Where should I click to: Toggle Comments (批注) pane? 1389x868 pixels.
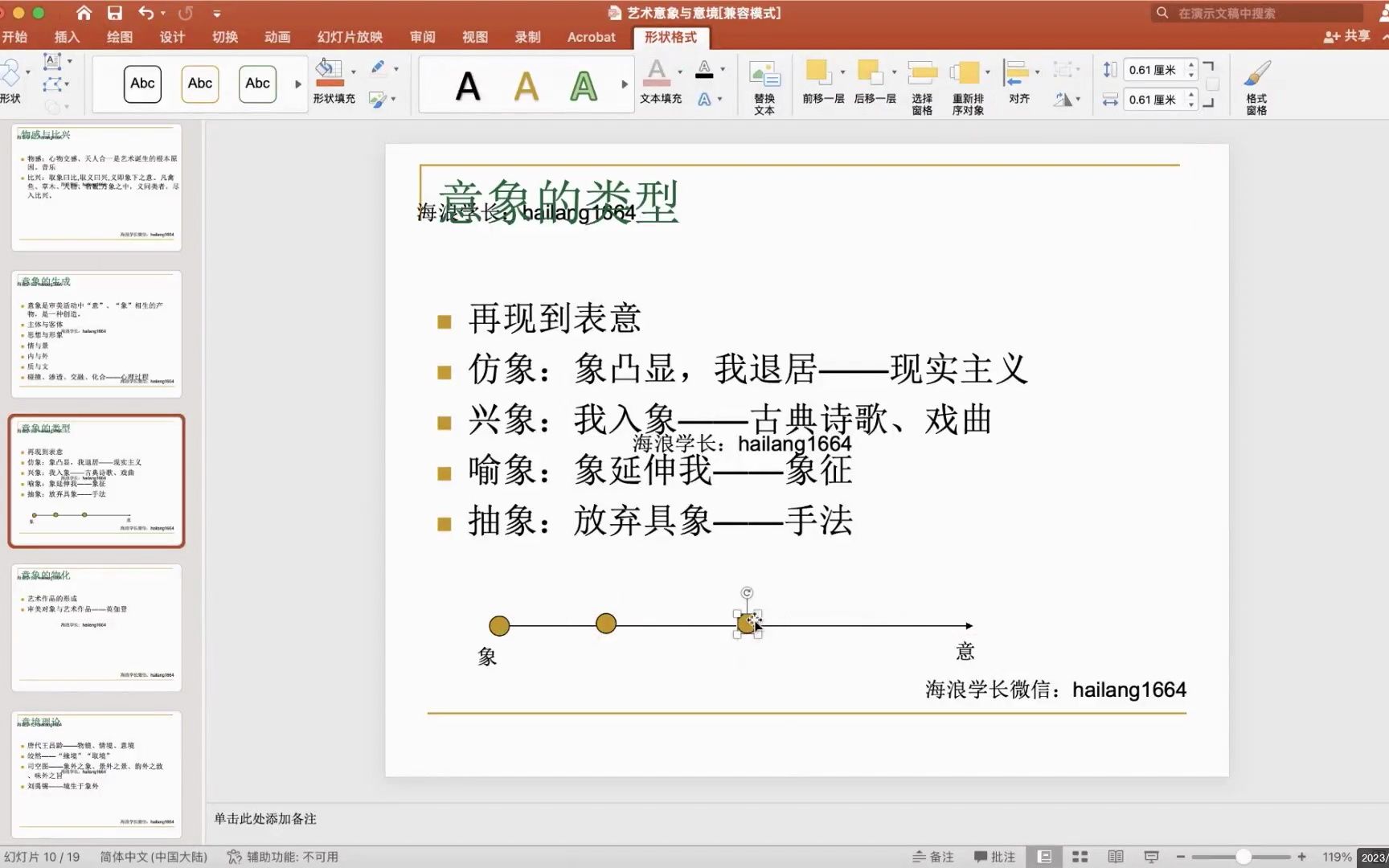(x=994, y=857)
